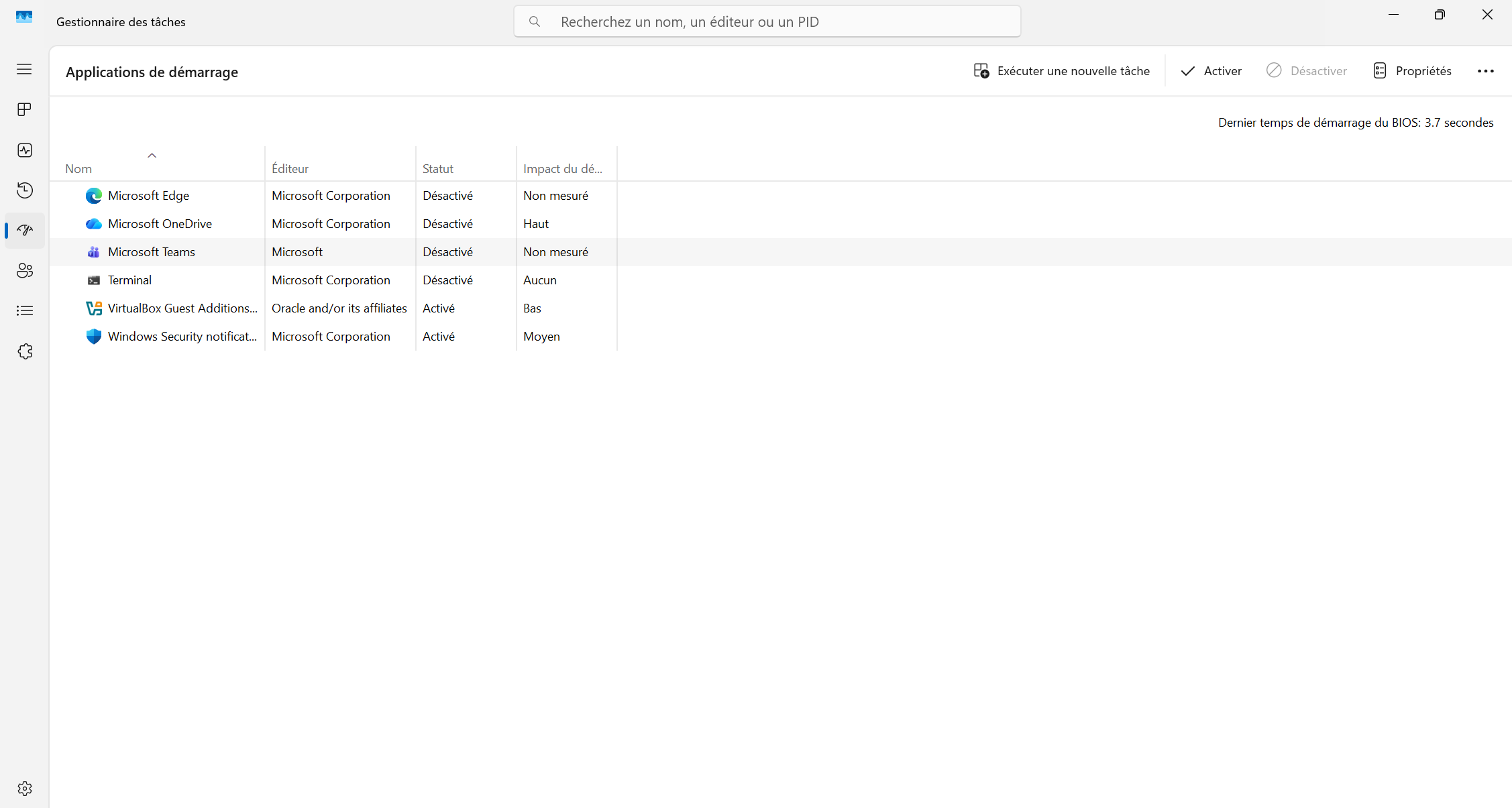This screenshot has height=808, width=1512.
Task: Select the Terminal row name
Action: [129, 280]
